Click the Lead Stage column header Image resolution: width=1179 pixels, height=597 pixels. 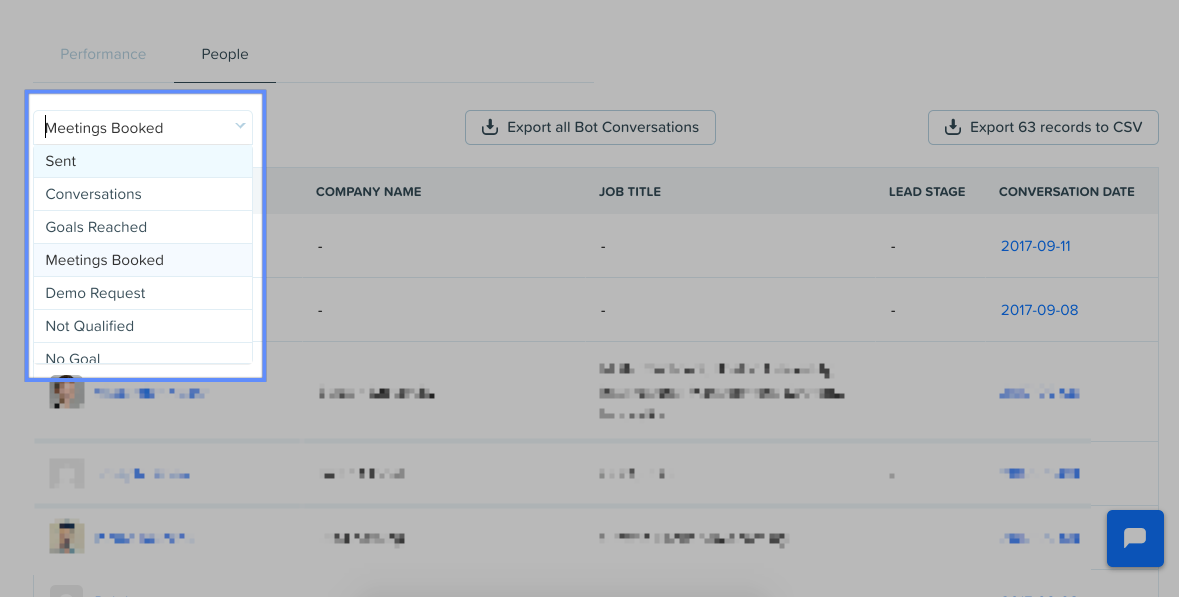(x=926, y=192)
